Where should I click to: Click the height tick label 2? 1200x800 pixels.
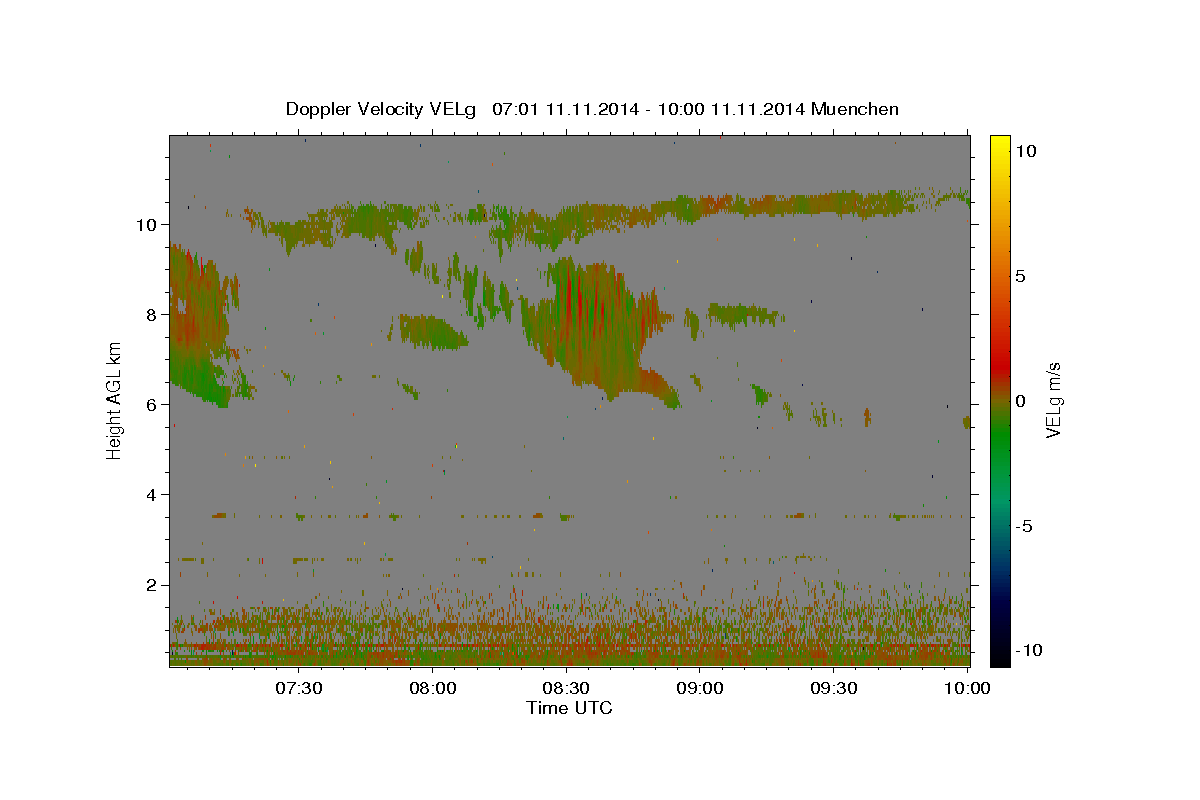tap(152, 584)
